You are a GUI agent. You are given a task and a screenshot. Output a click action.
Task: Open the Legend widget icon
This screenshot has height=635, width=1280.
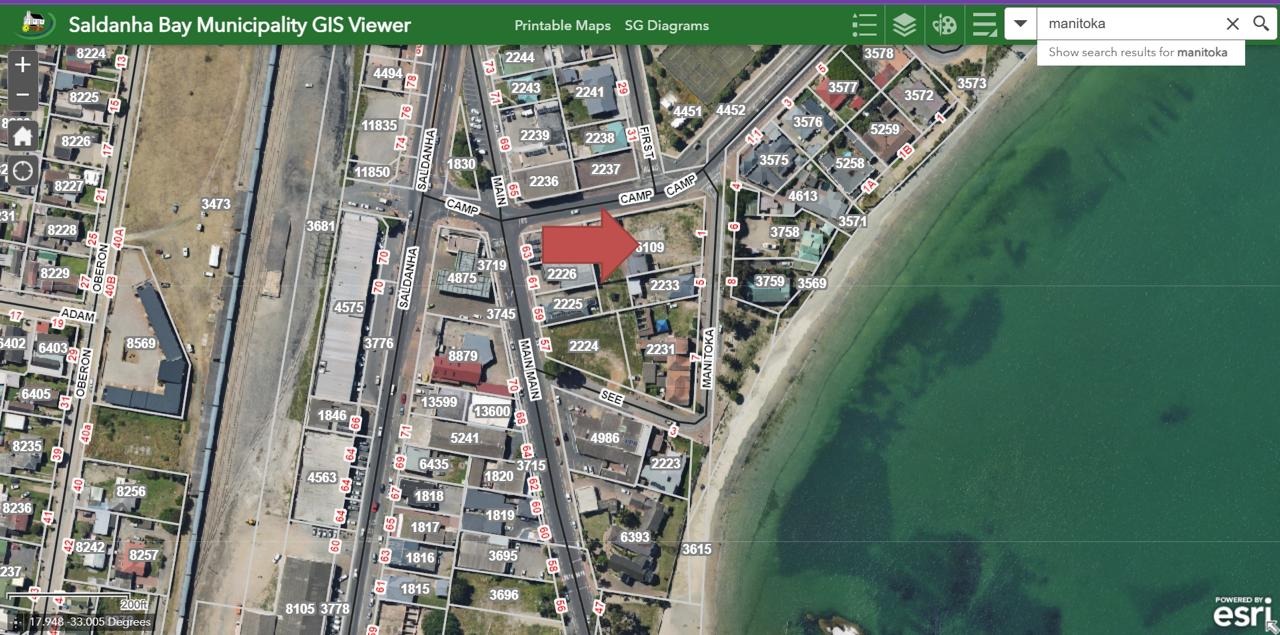(865, 24)
